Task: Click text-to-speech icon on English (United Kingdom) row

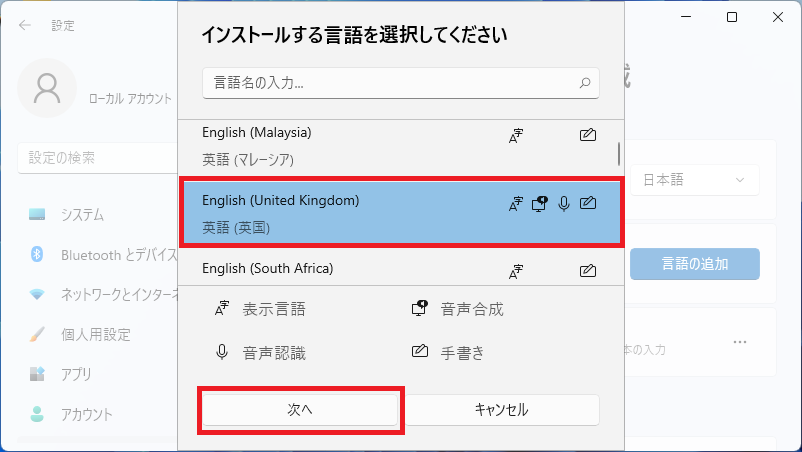Action: [x=540, y=204]
